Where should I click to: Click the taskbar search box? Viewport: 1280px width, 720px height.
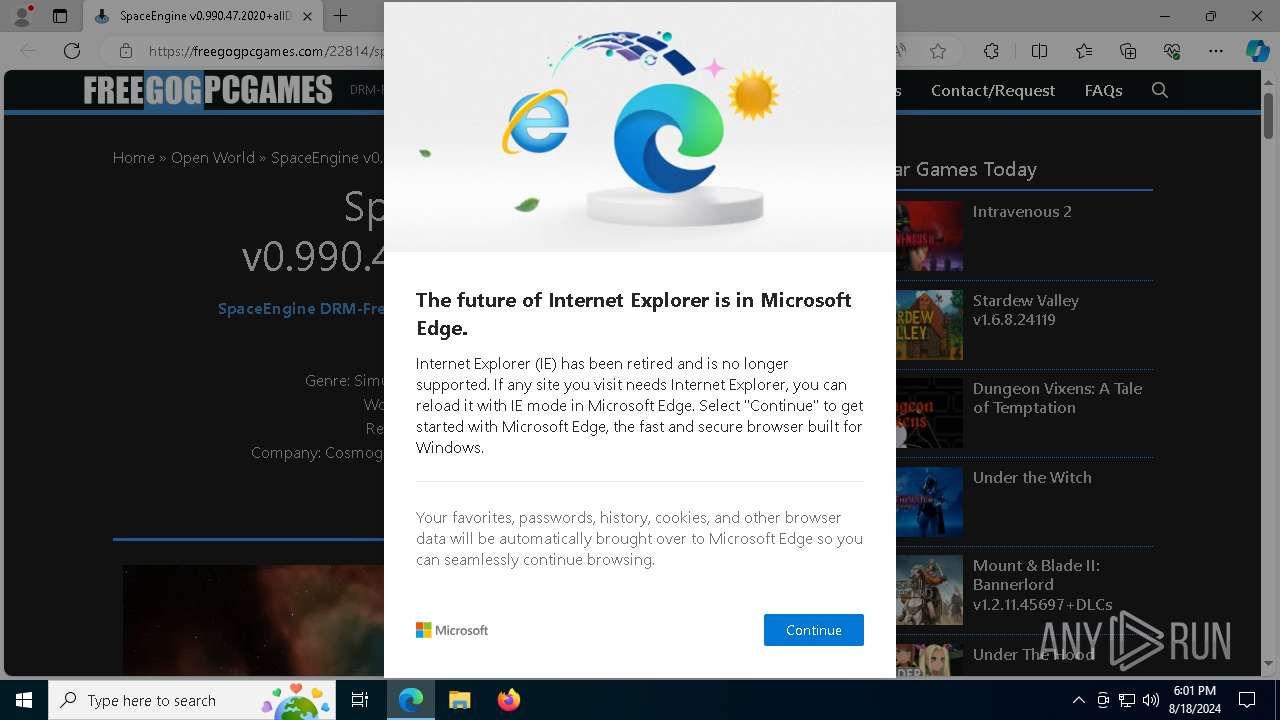(192, 700)
